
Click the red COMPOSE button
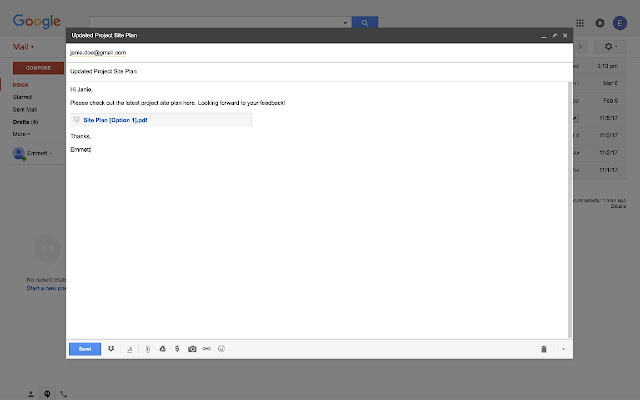point(38,68)
